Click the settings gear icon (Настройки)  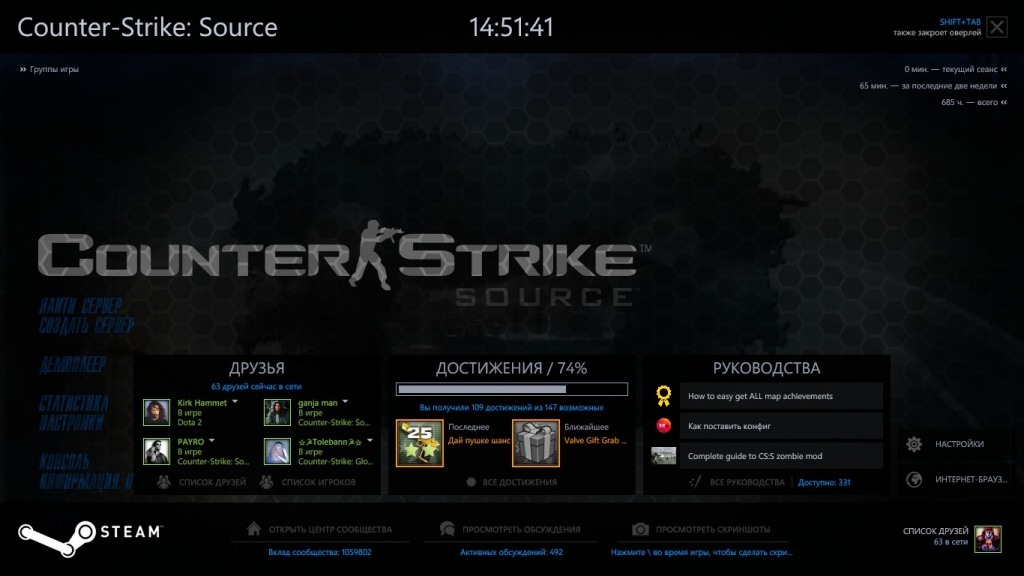(x=913, y=444)
